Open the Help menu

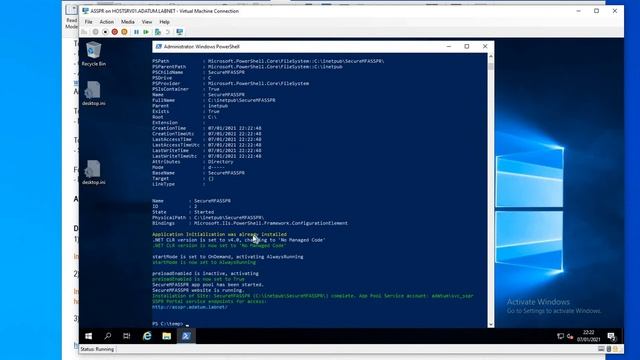pyautogui.click(x=164, y=22)
